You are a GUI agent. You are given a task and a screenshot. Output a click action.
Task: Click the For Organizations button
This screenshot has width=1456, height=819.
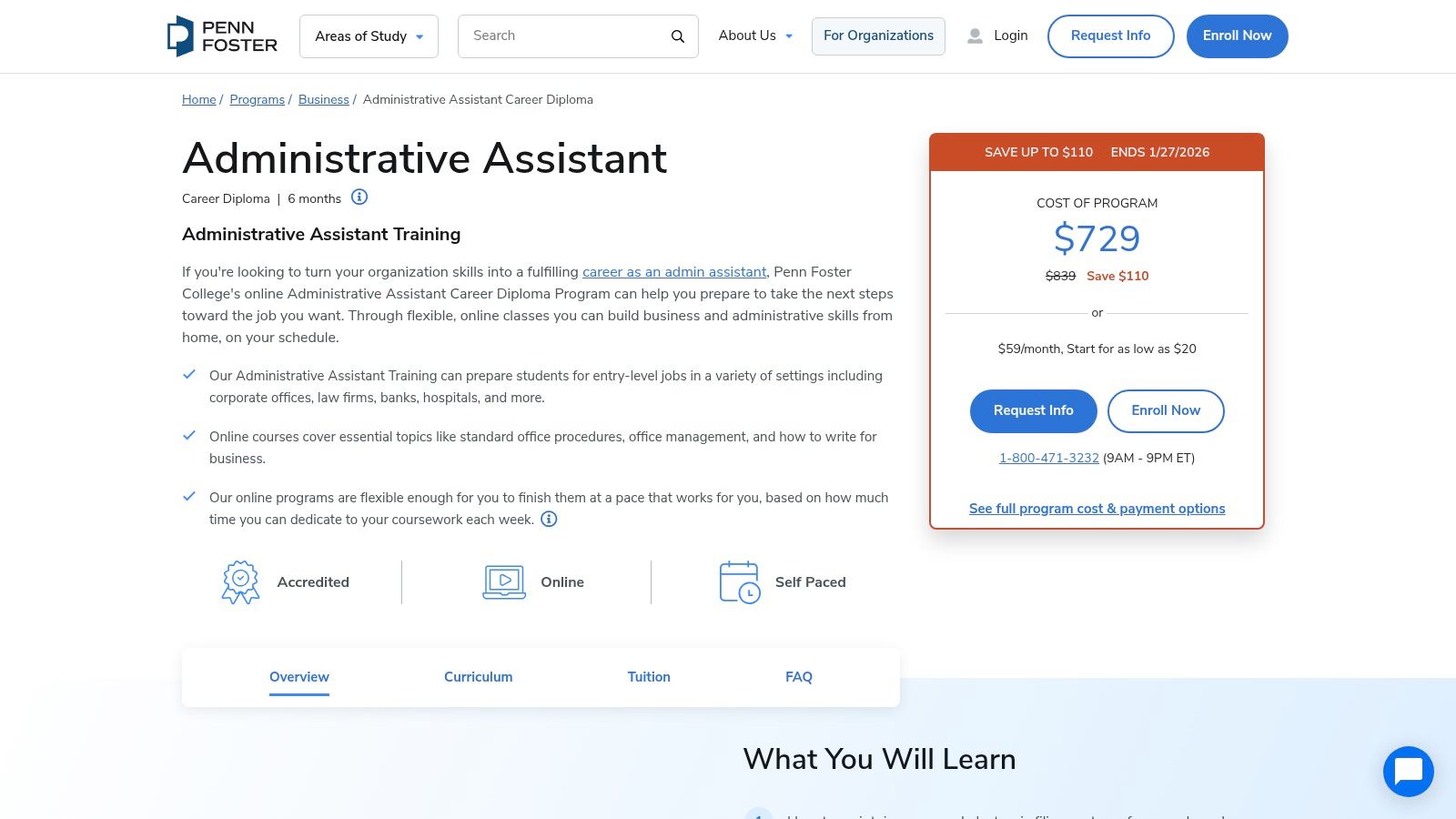(x=878, y=36)
